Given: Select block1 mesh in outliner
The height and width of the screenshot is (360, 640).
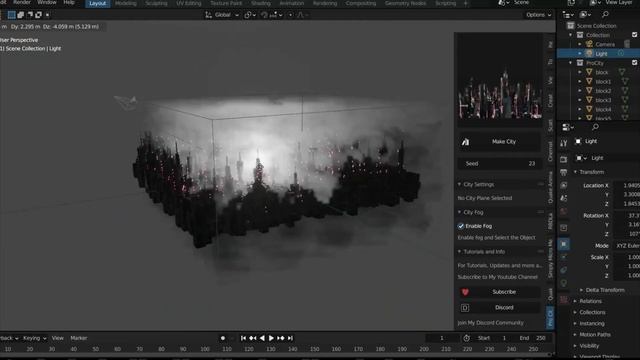Looking at the screenshot, I should click(x=603, y=82).
